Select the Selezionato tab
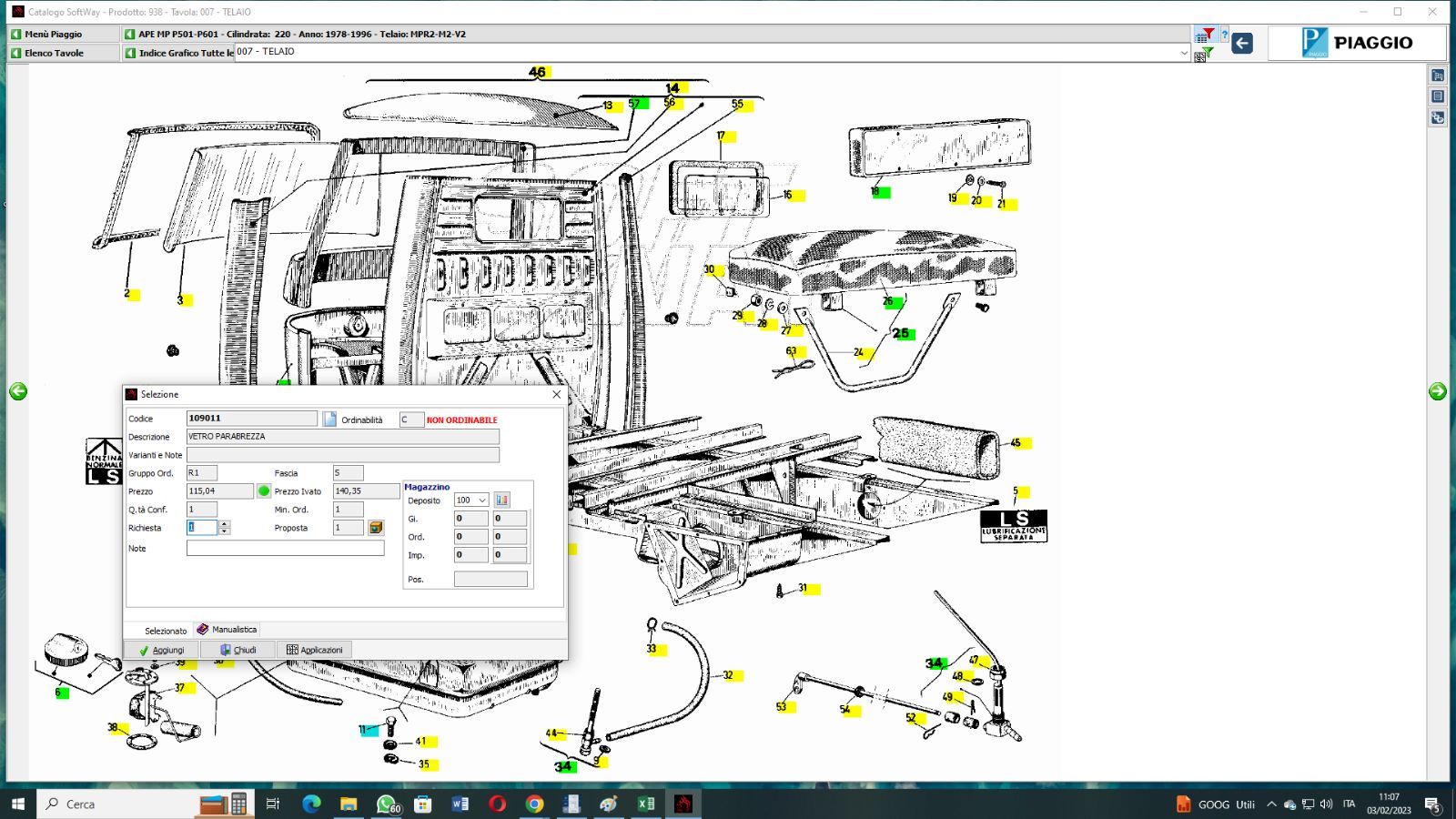The height and width of the screenshot is (819, 1456). (165, 631)
